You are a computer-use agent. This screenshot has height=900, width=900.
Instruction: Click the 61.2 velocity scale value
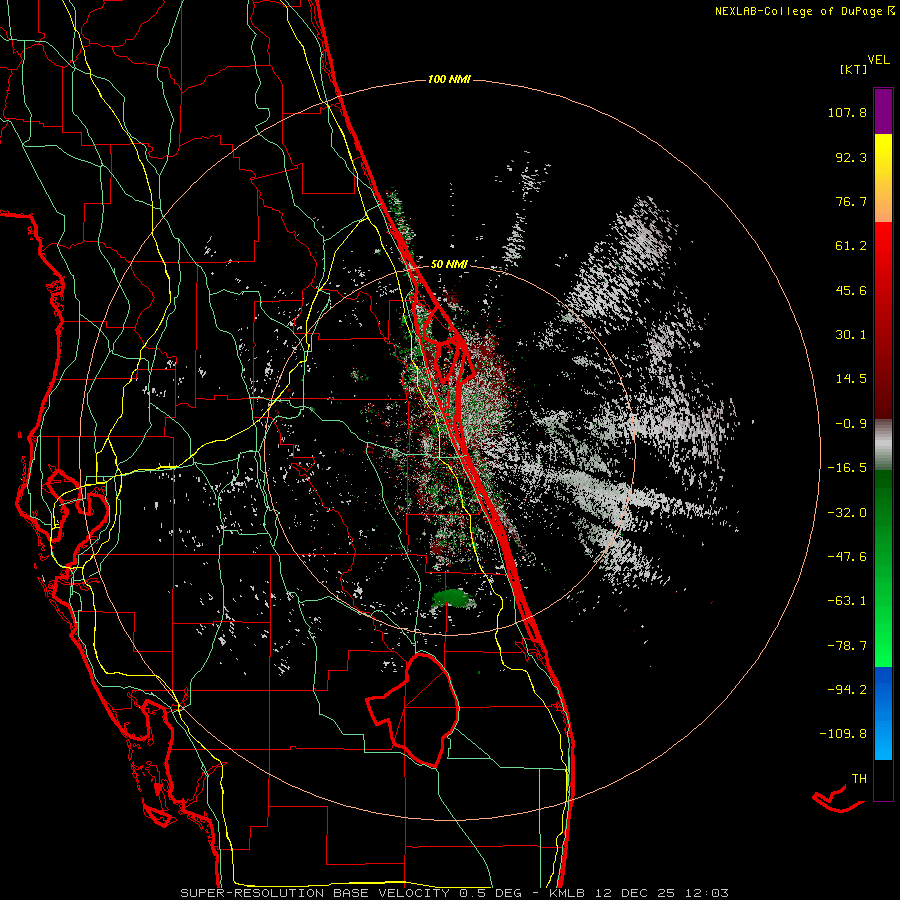pyautogui.click(x=851, y=246)
